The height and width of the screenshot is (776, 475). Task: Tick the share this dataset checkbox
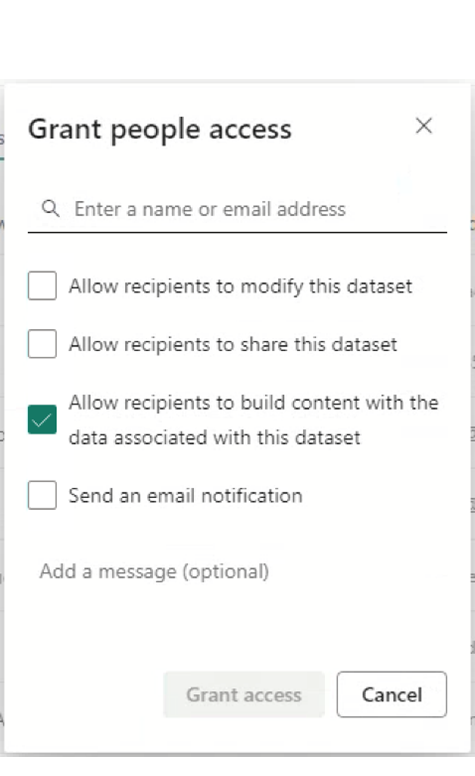point(42,343)
